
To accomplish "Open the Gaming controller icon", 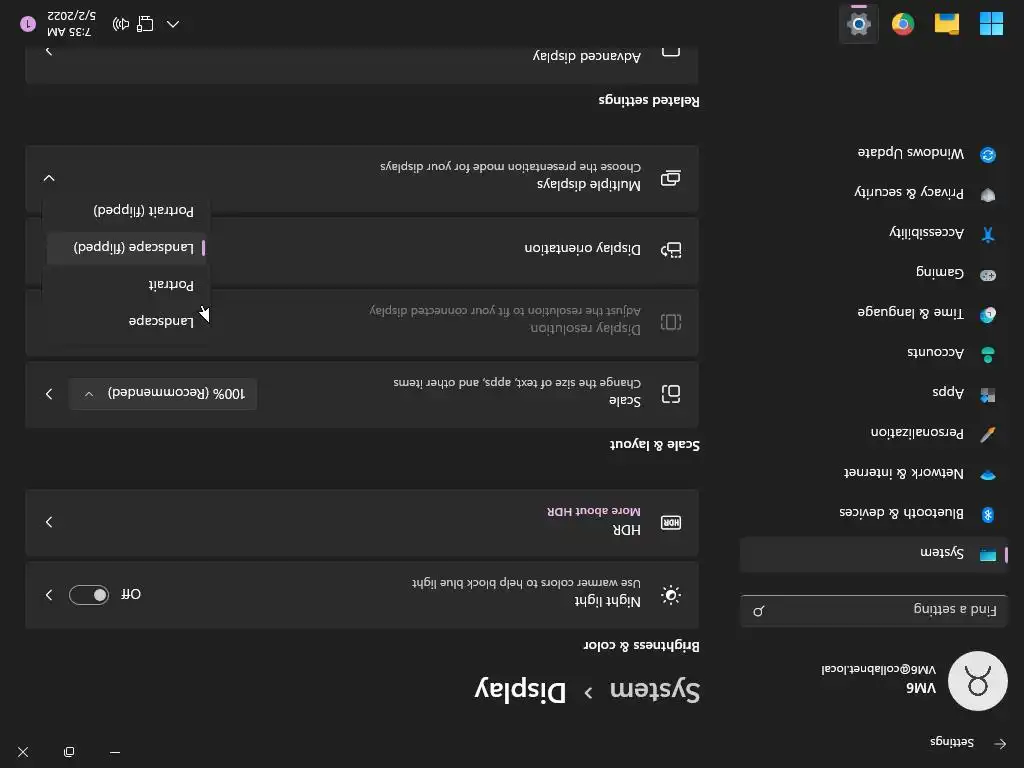I will (x=987, y=275).
